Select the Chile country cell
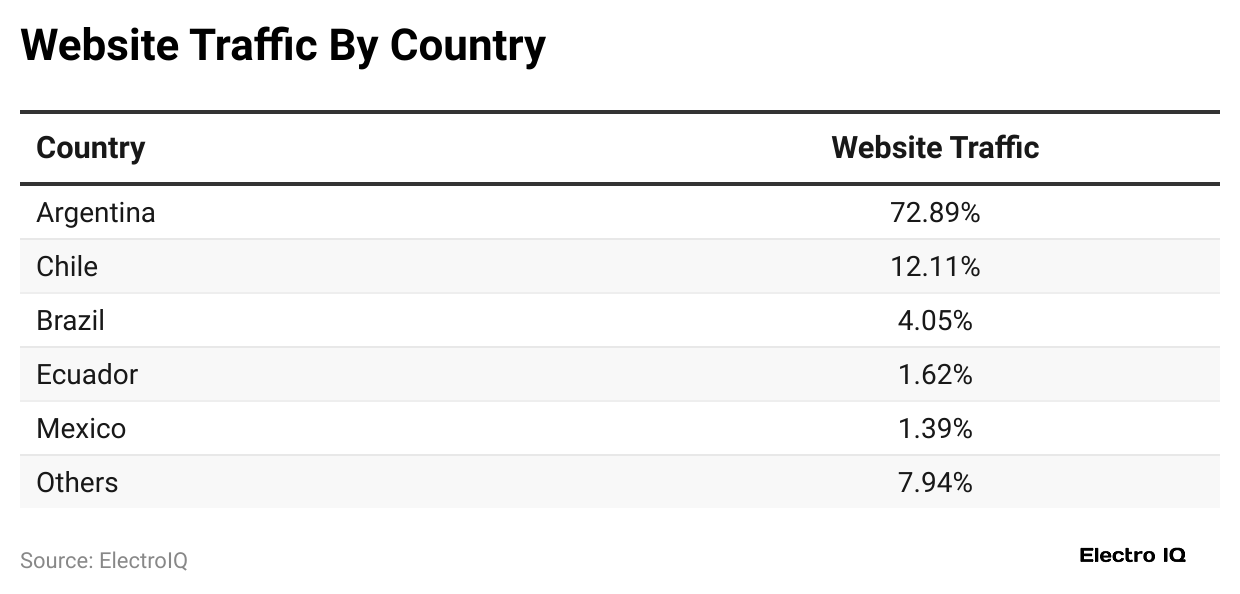This screenshot has height=594, width=1240. coord(67,267)
